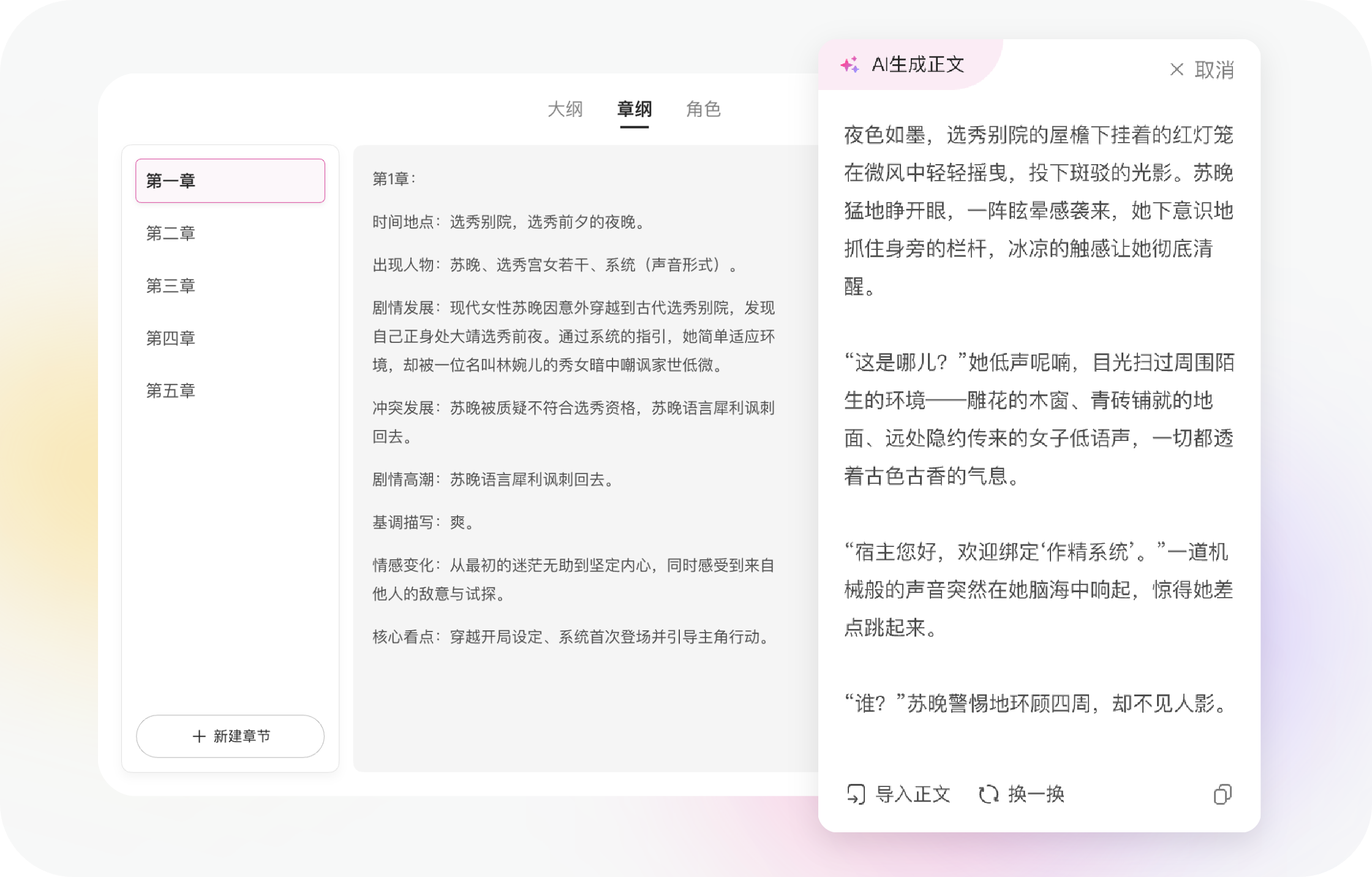Click the X cancel icon
1372x877 pixels.
tap(1177, 69)
